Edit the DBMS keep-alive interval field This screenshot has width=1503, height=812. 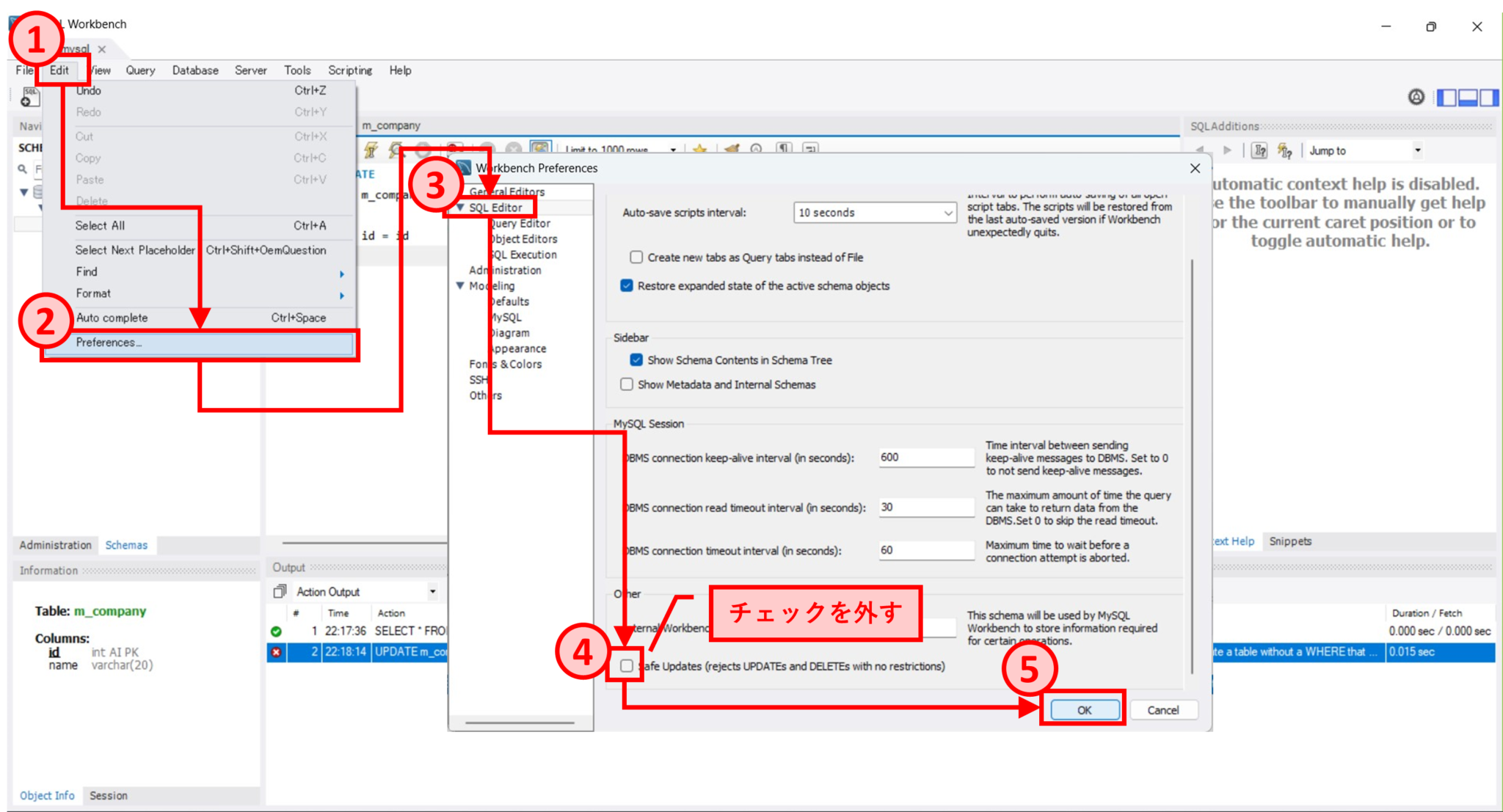click(926, 457)
